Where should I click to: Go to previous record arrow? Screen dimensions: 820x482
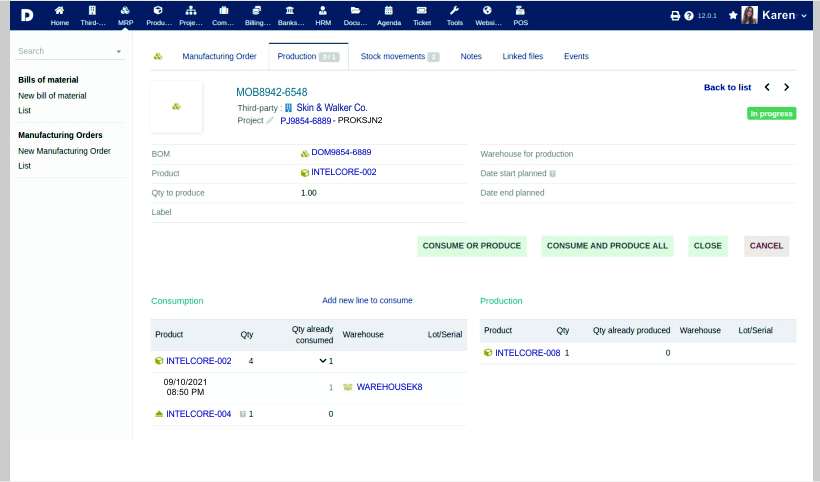pos(767,88)
